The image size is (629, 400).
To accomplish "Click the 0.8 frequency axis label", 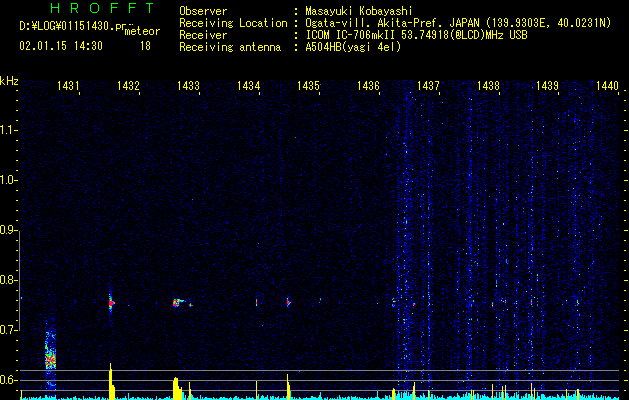I will (8, 280).
